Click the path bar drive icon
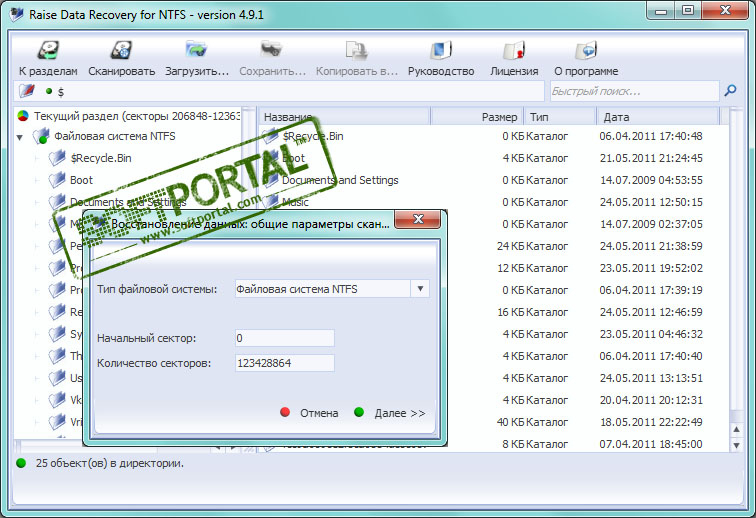Image resolution: width=756 pixels, height=518 pixels. [x=27, y=91]
